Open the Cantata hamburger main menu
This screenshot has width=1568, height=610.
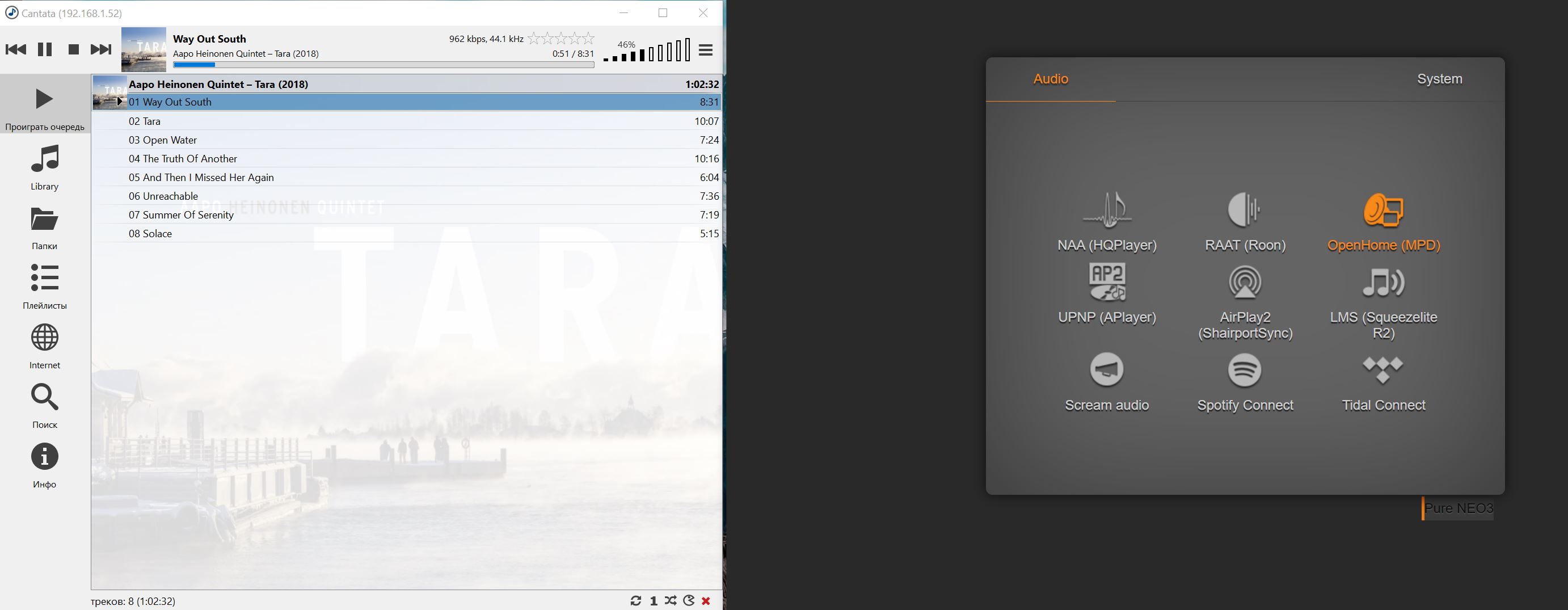(706, 50)
